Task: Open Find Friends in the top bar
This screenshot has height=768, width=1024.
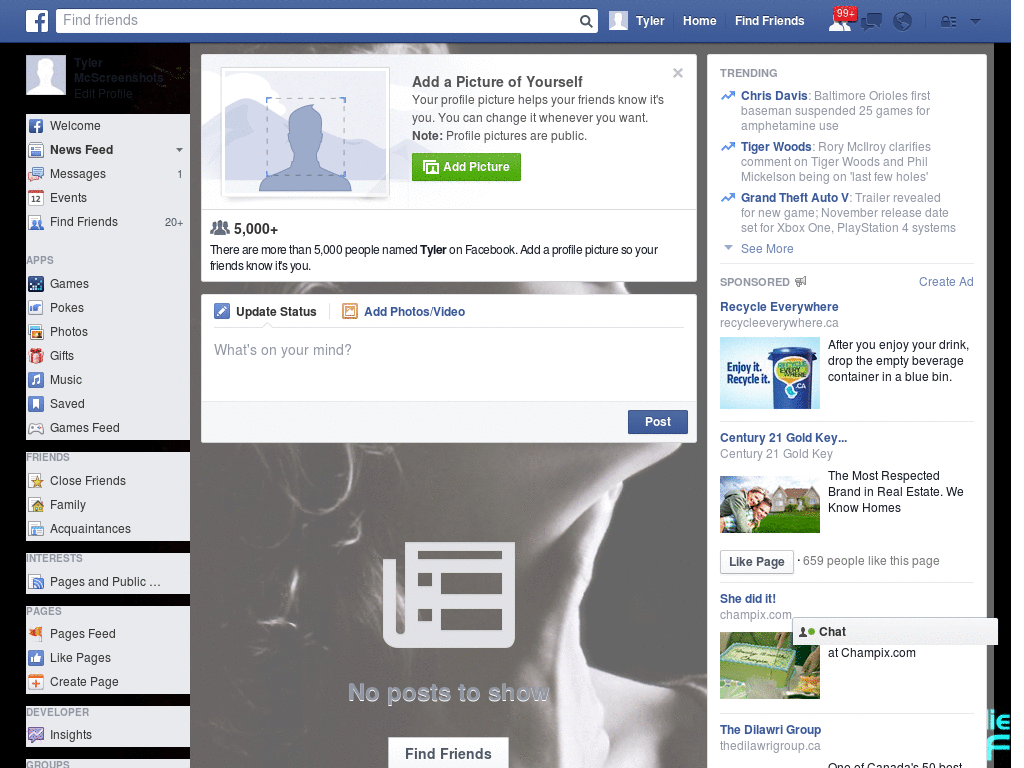Action: pyautogui.click(x=769, y=21)
